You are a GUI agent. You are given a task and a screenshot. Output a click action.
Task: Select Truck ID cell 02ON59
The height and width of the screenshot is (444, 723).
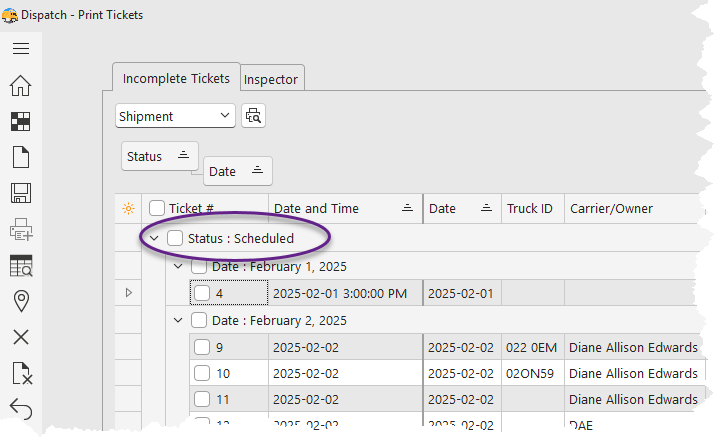(528, 373)
